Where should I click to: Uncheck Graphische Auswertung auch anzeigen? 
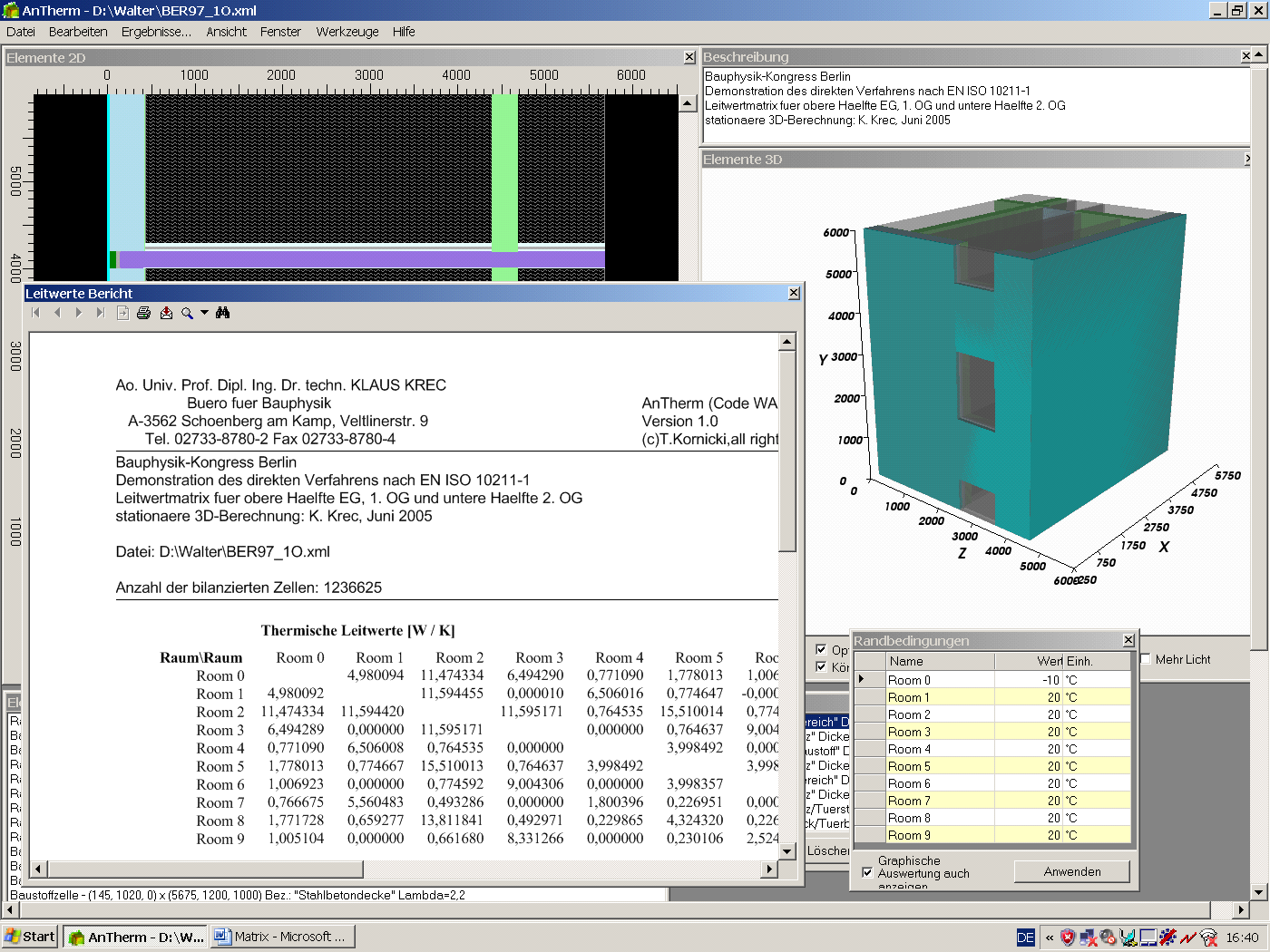click(x=867, y=873)
